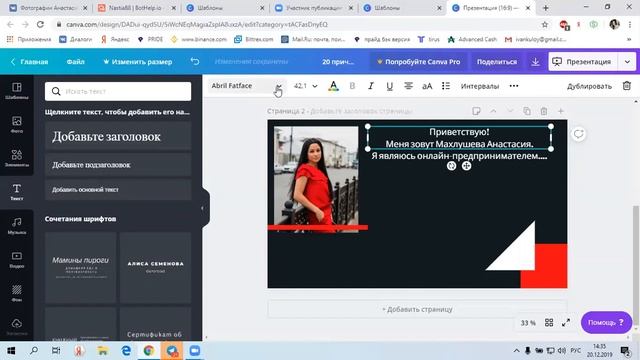This screenshot has width=640, height=360.
Task: Click rotate handle below text box
Action: coord(451,166)
